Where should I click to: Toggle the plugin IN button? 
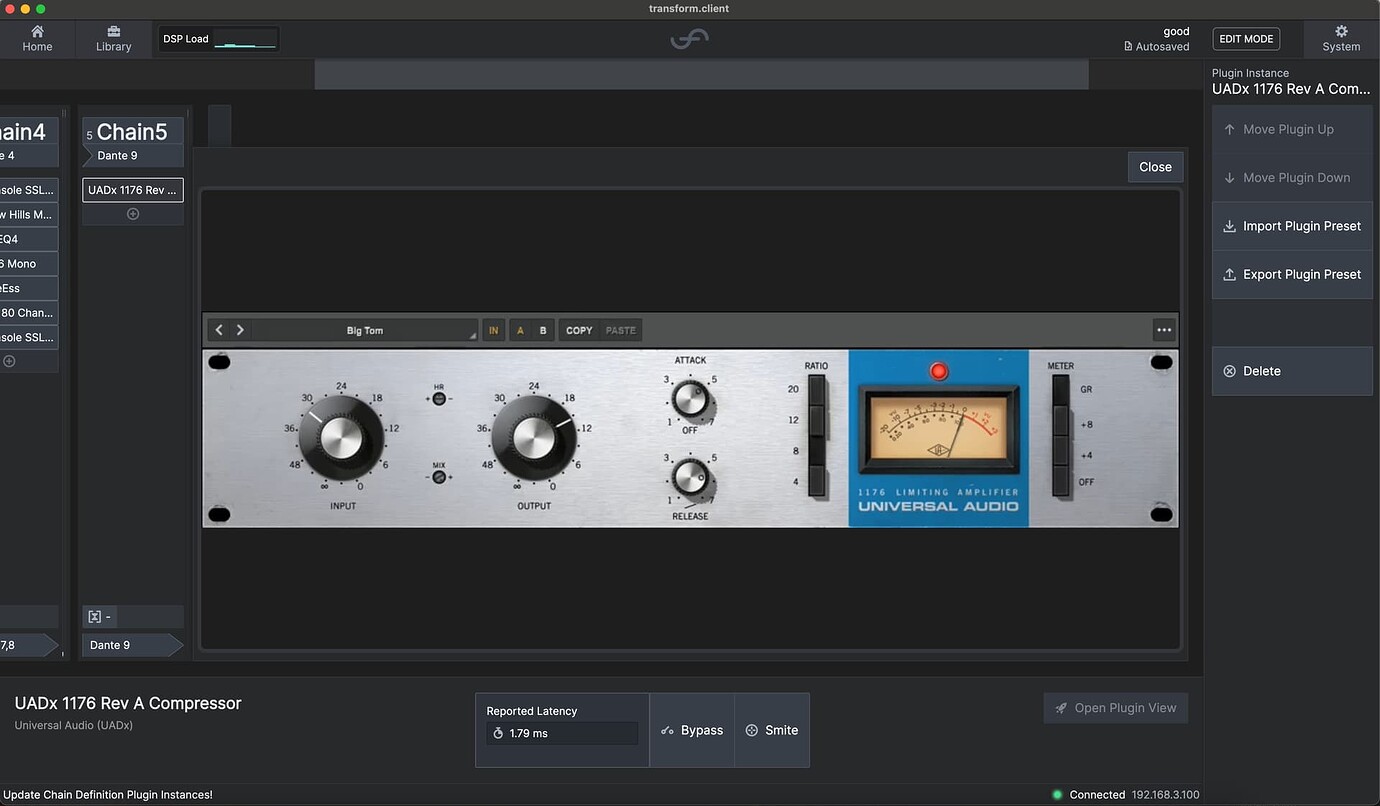click(493, 330)
